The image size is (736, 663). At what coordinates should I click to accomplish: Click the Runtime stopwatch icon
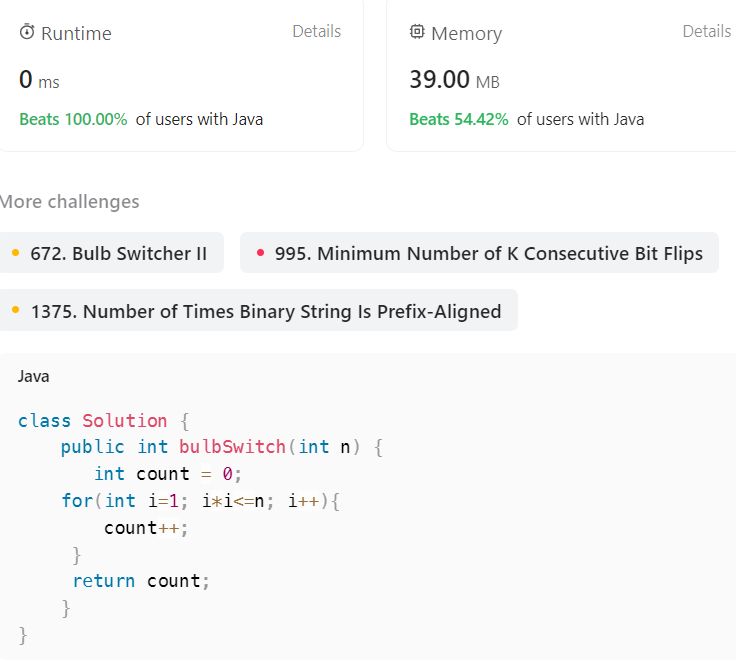[27, 33]
